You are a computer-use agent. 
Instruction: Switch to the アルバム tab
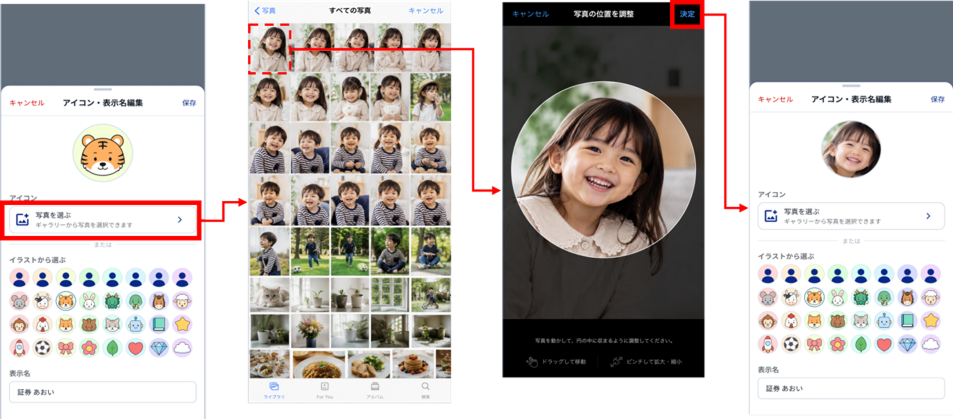pos(375,390)
